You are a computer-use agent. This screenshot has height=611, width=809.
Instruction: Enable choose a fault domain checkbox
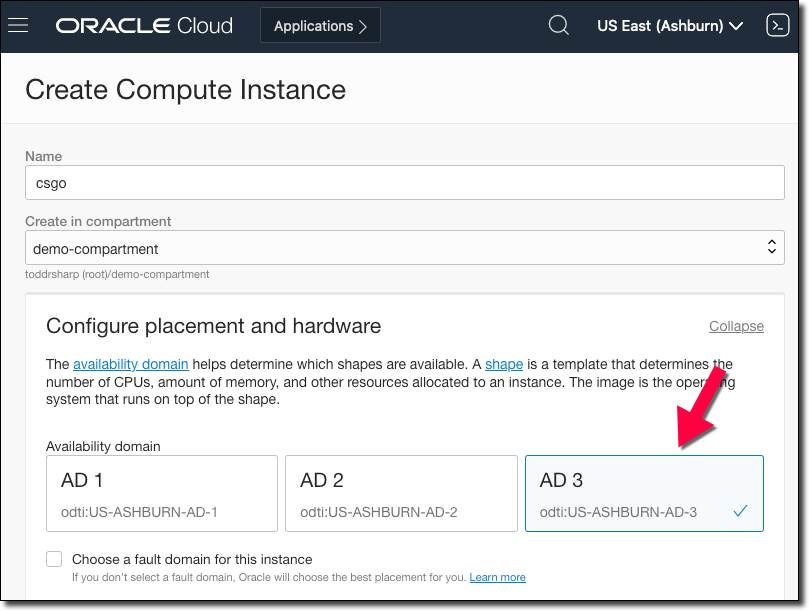tap(54, 559)
